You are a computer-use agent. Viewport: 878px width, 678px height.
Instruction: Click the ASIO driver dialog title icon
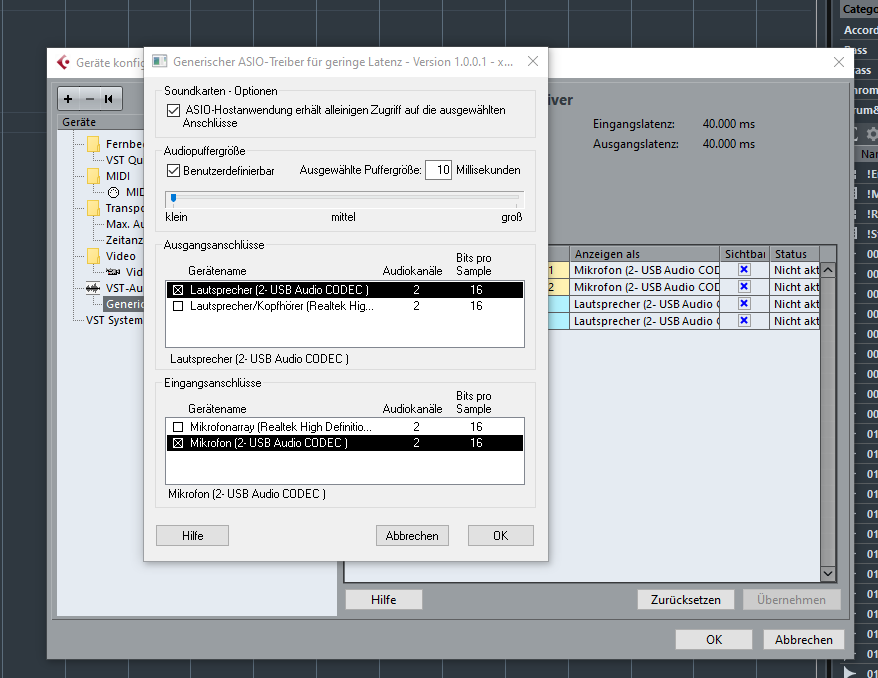160,62
